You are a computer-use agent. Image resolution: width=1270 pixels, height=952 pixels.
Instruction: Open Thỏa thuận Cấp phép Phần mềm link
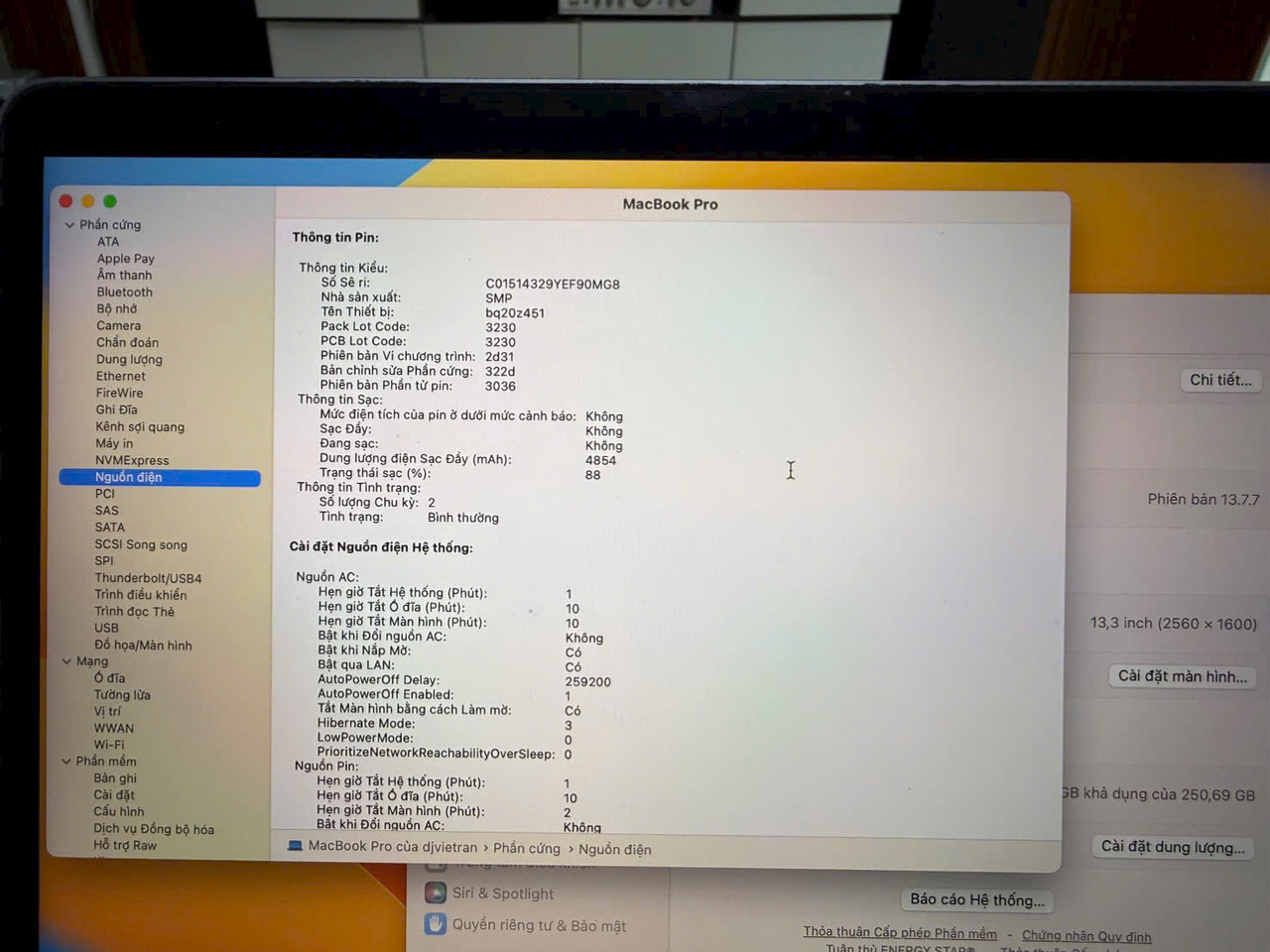click(x=900, y=932)
